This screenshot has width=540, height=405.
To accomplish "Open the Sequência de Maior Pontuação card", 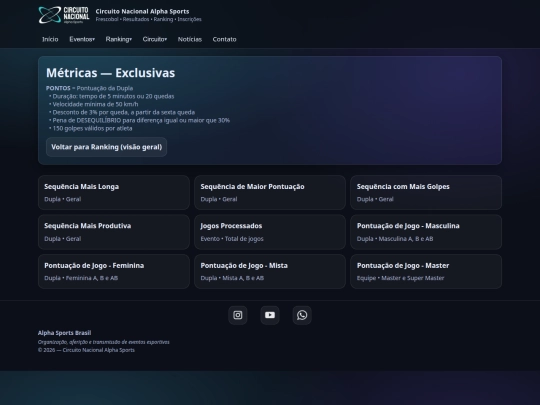I will 270,193.
